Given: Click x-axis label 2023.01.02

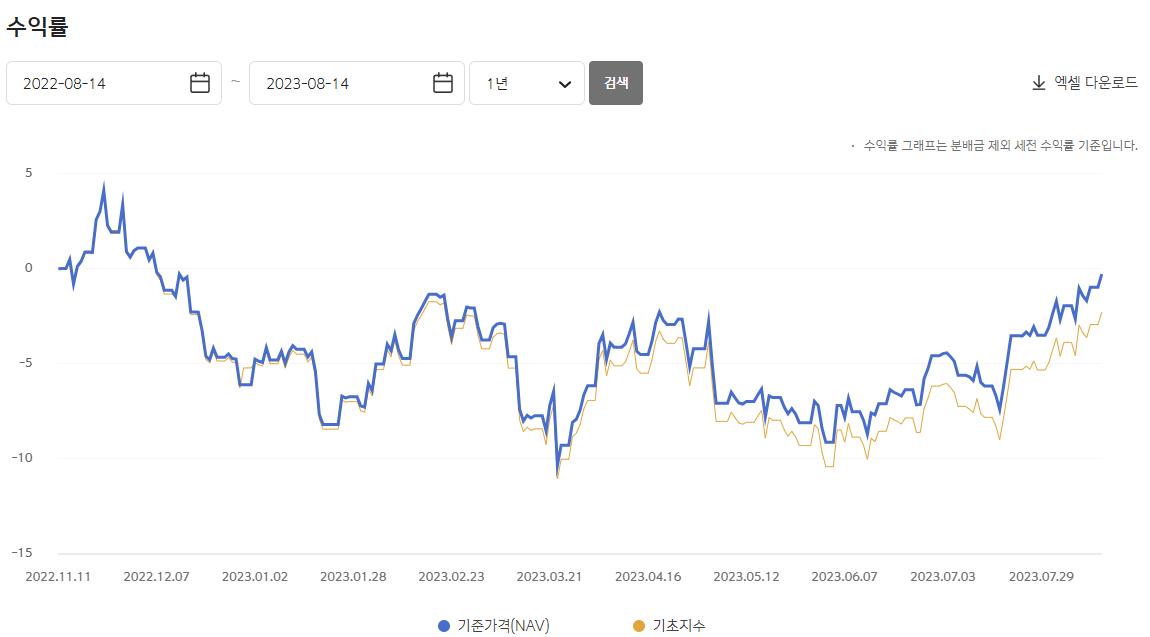Looking at the screenshot, I should coord(254,576).
